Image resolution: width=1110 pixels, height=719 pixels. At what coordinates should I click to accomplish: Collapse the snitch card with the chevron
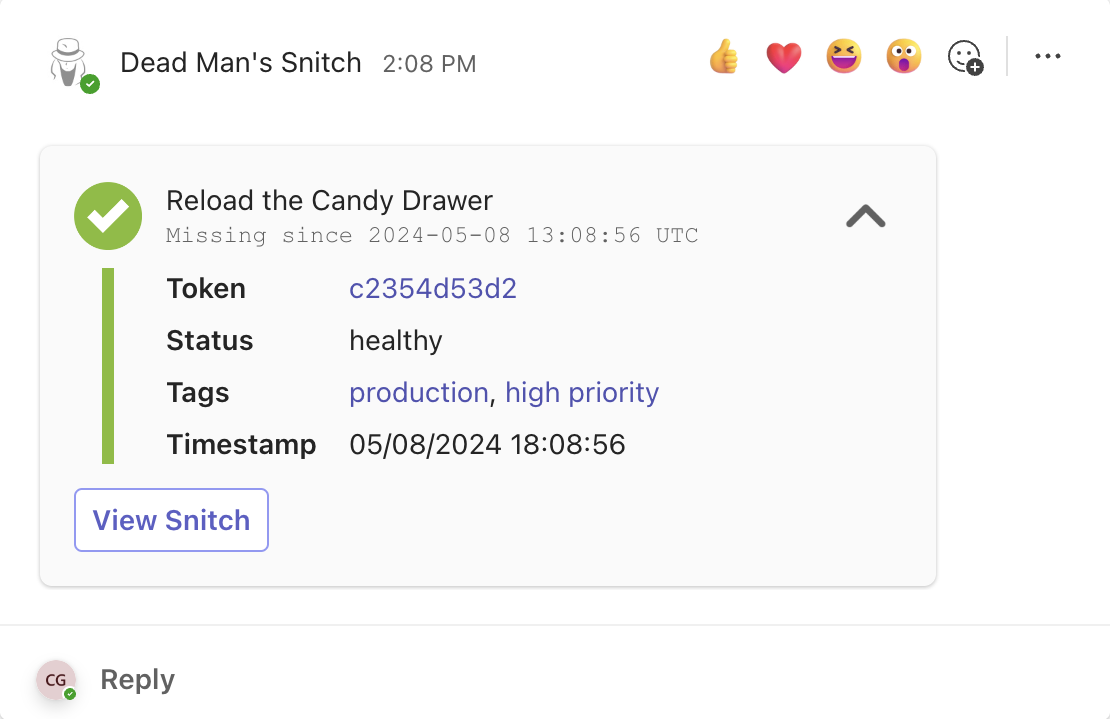coord(865,216)
